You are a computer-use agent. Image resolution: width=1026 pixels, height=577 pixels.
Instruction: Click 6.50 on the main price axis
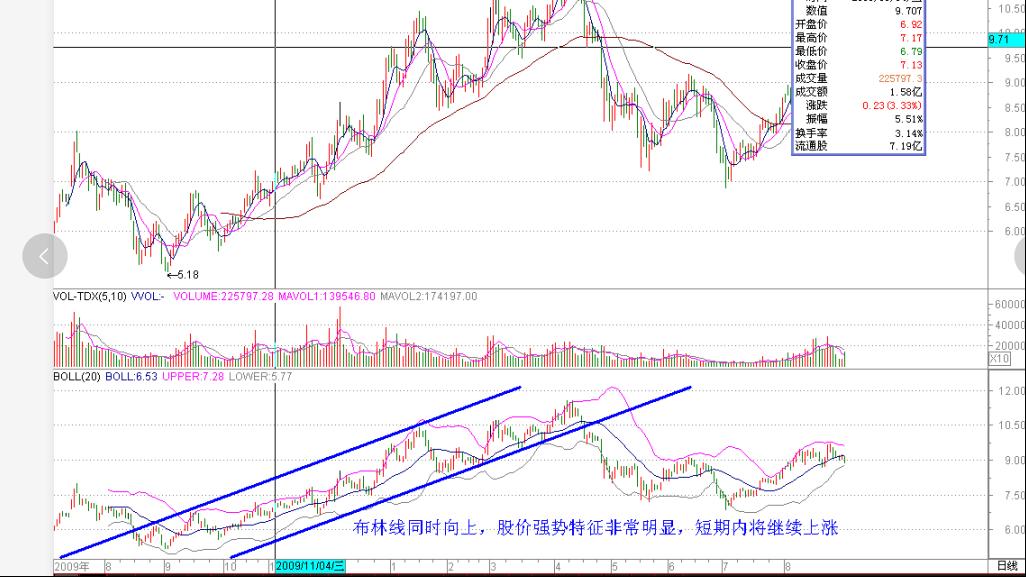coord(1012,207)
